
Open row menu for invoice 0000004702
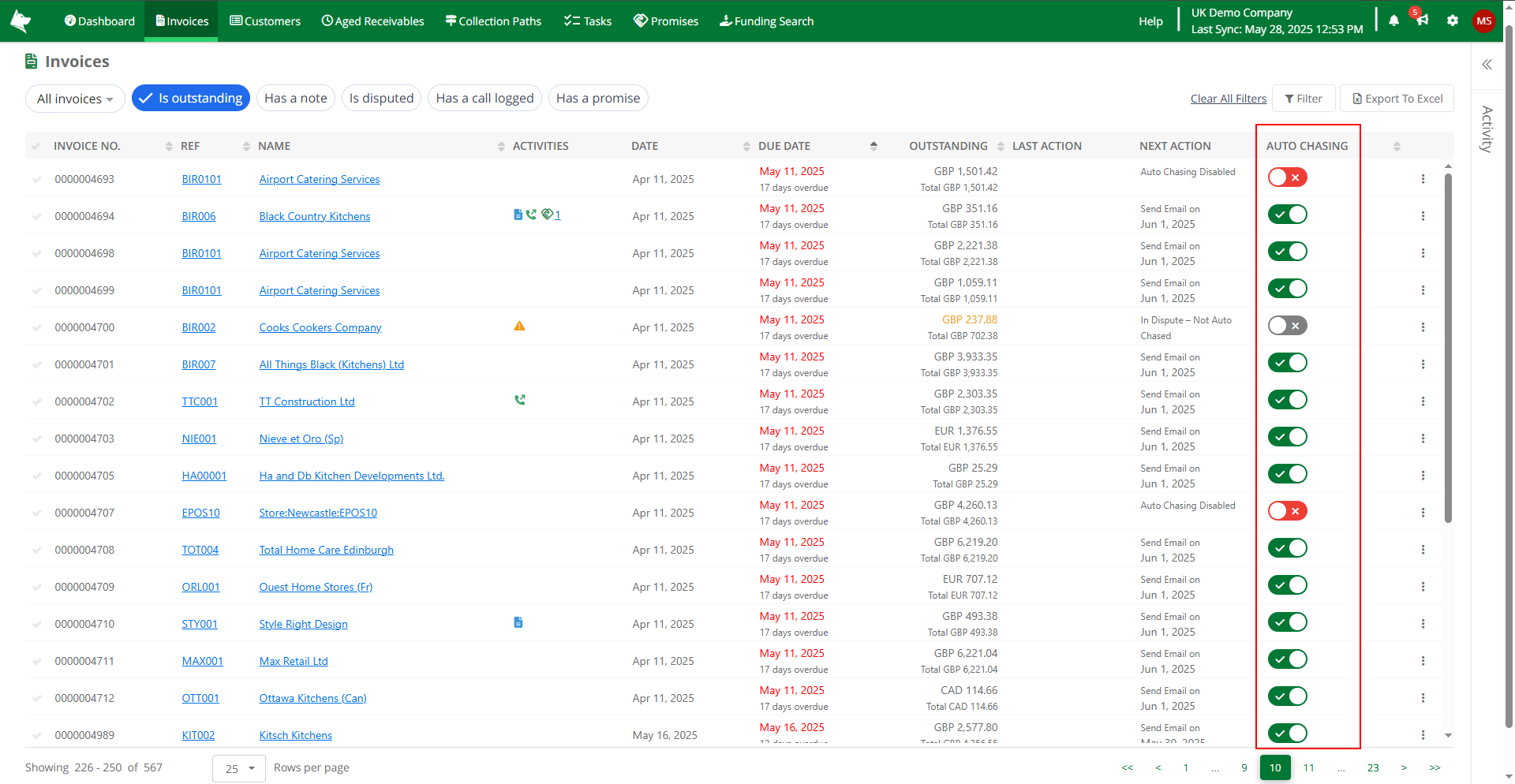pyautogui.click(x=1423, y=401)
